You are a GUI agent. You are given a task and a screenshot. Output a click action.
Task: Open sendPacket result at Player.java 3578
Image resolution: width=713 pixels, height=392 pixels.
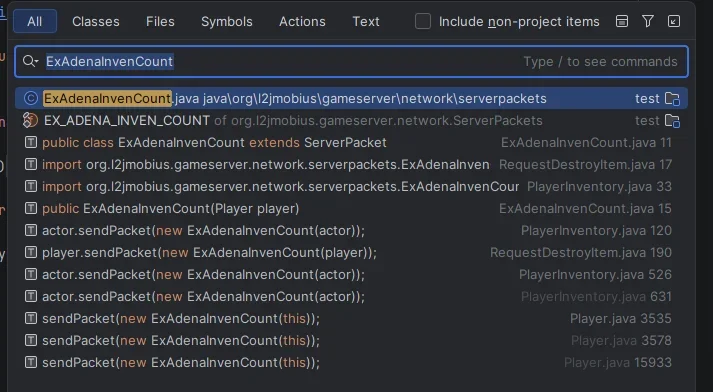point(351,340)
